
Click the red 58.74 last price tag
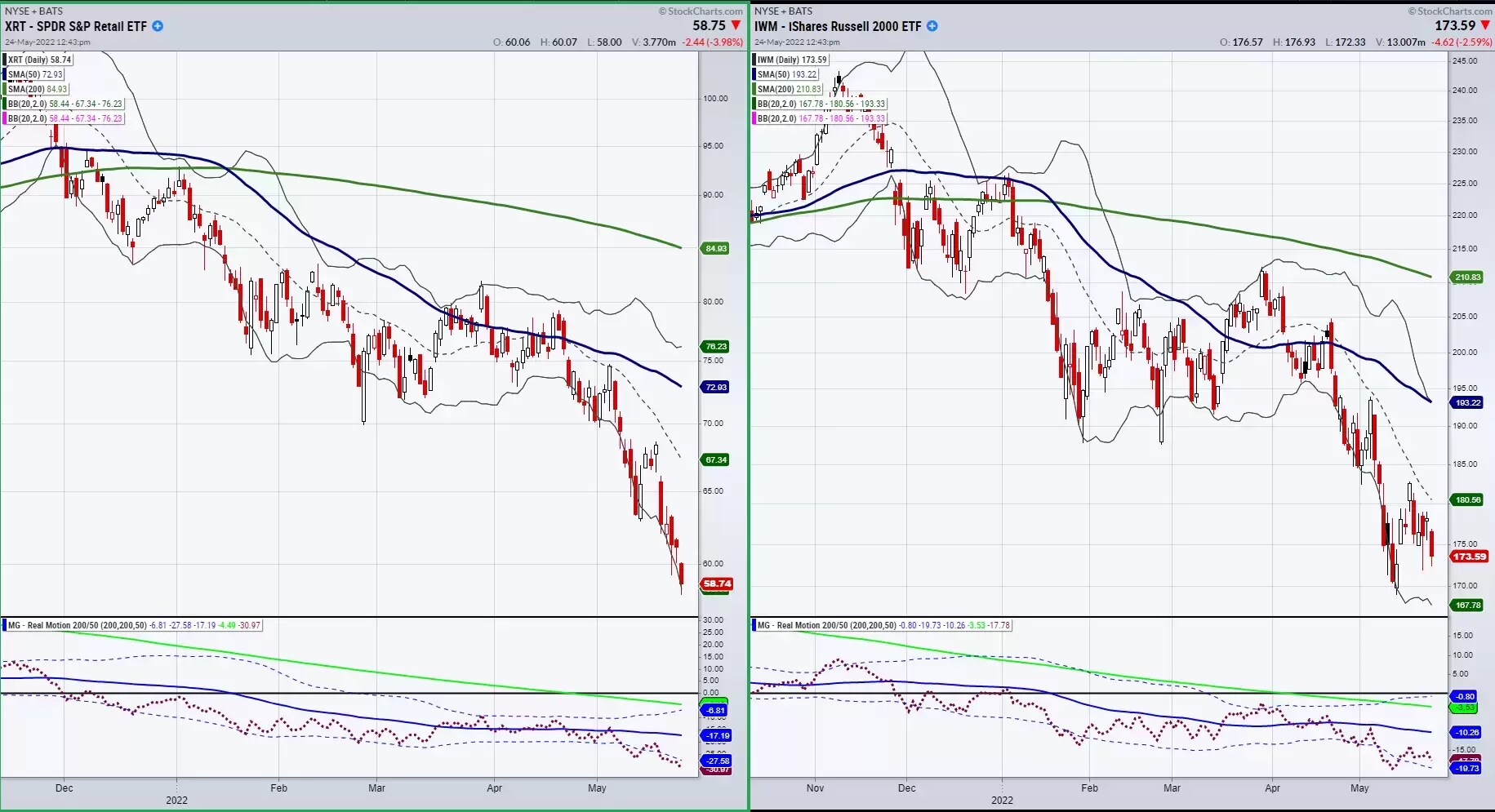717,583
